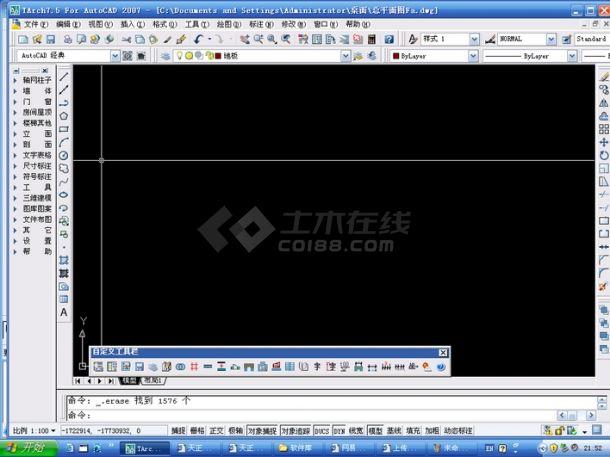The image size is (610, 457).
Task: Click the New file icon
Action: 23,39
